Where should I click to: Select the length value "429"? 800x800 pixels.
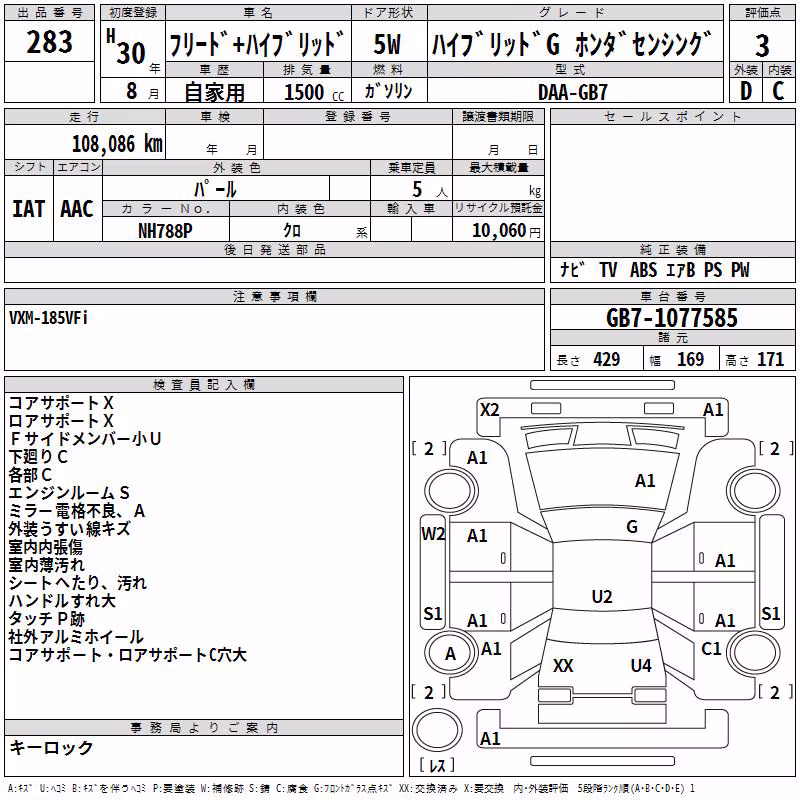point(606,359)
